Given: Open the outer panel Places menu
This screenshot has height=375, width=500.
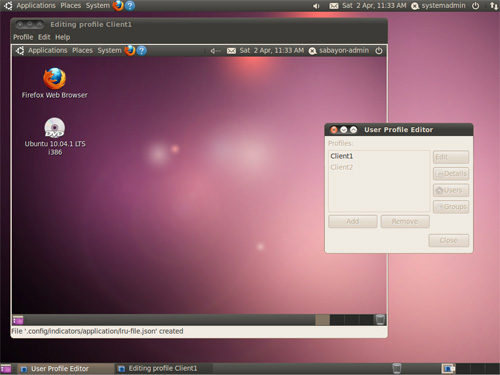Looking at the screenshot, I should click(71, 6).
